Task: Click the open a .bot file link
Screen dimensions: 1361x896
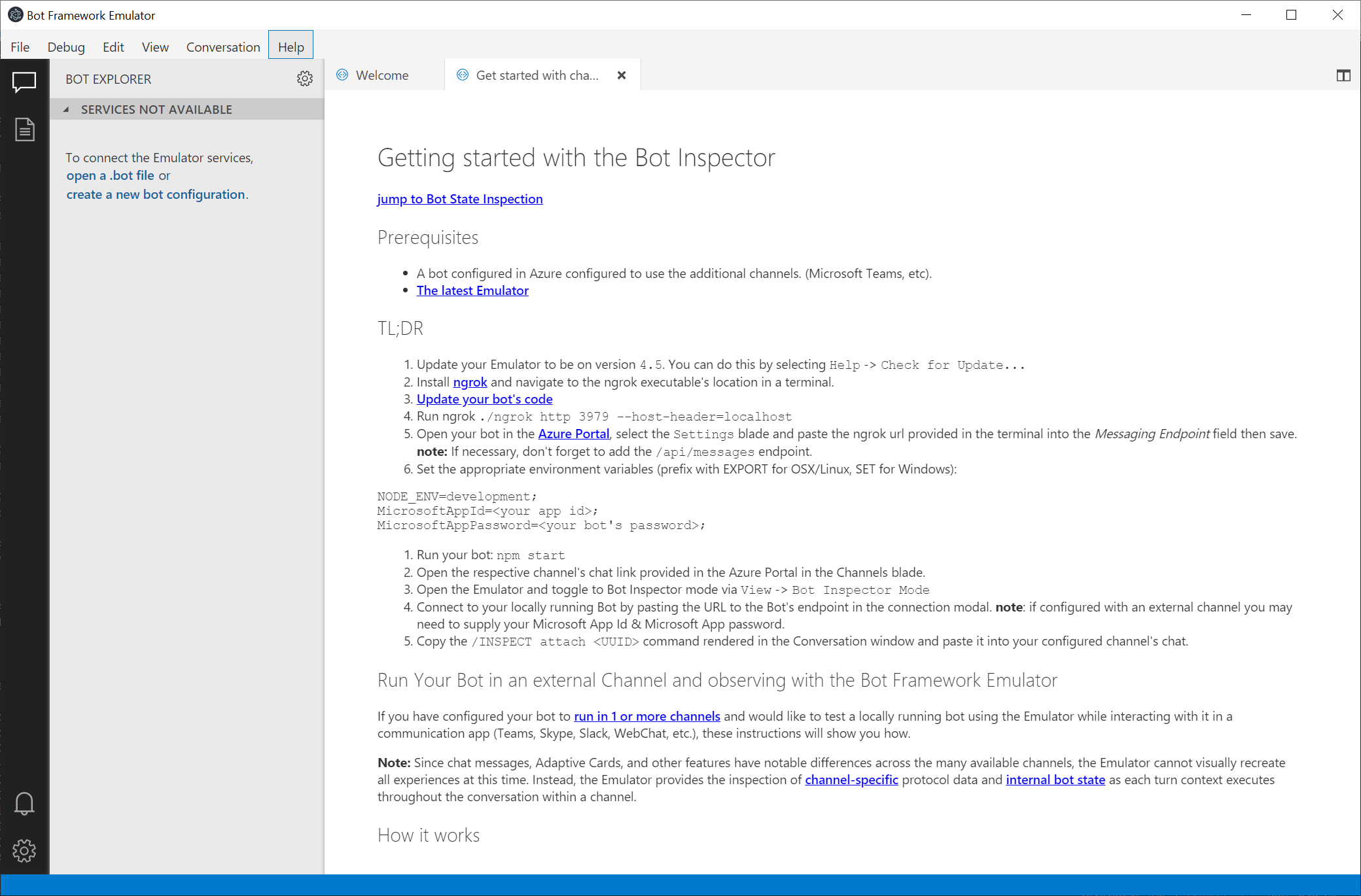Action: click(111, 175)
